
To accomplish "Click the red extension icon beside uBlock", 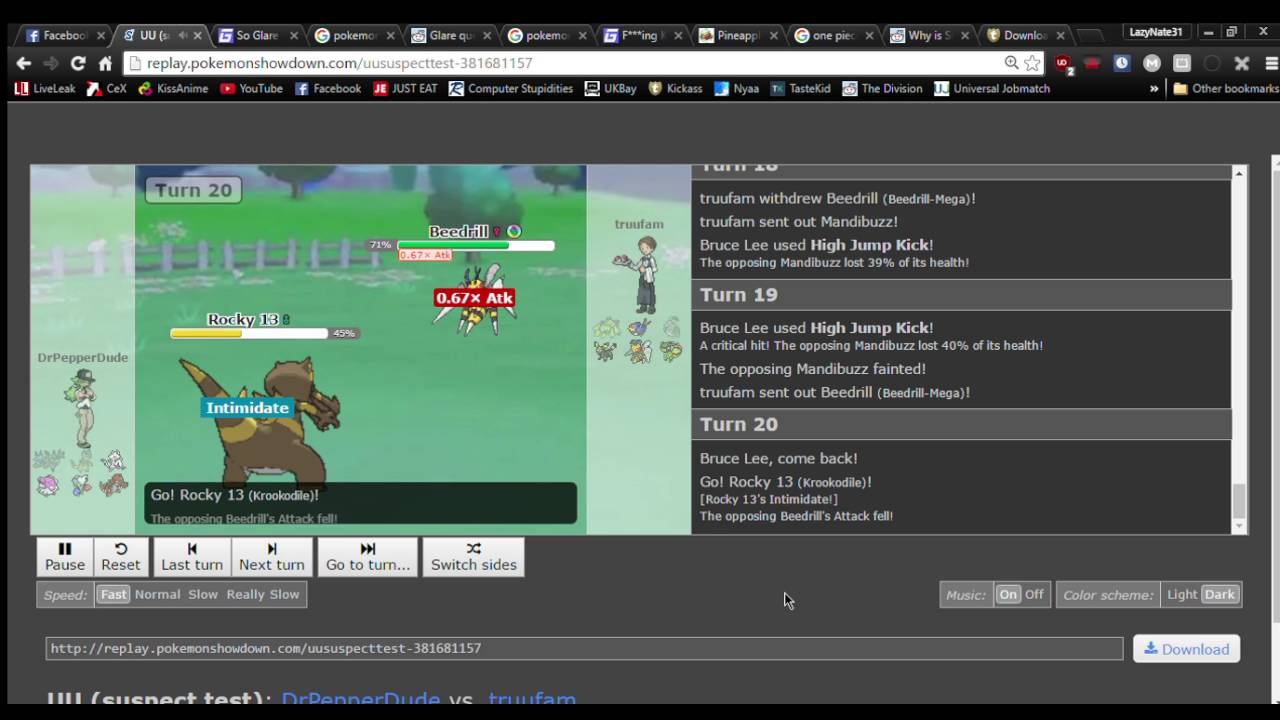I will pyautogui.click(x=1092, y=63).
